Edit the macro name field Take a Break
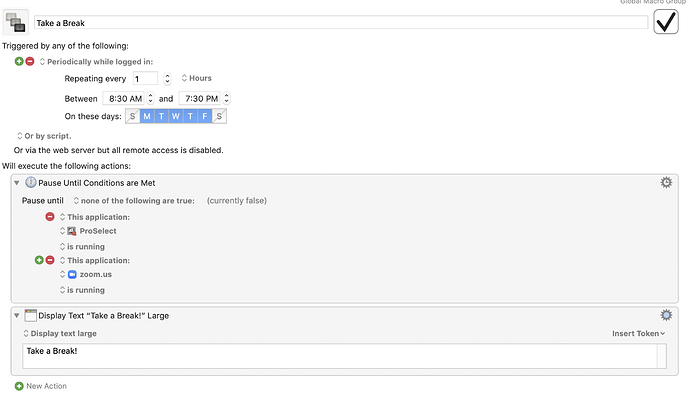Screen dimensions: 690x399 click(x=341, y=23)
